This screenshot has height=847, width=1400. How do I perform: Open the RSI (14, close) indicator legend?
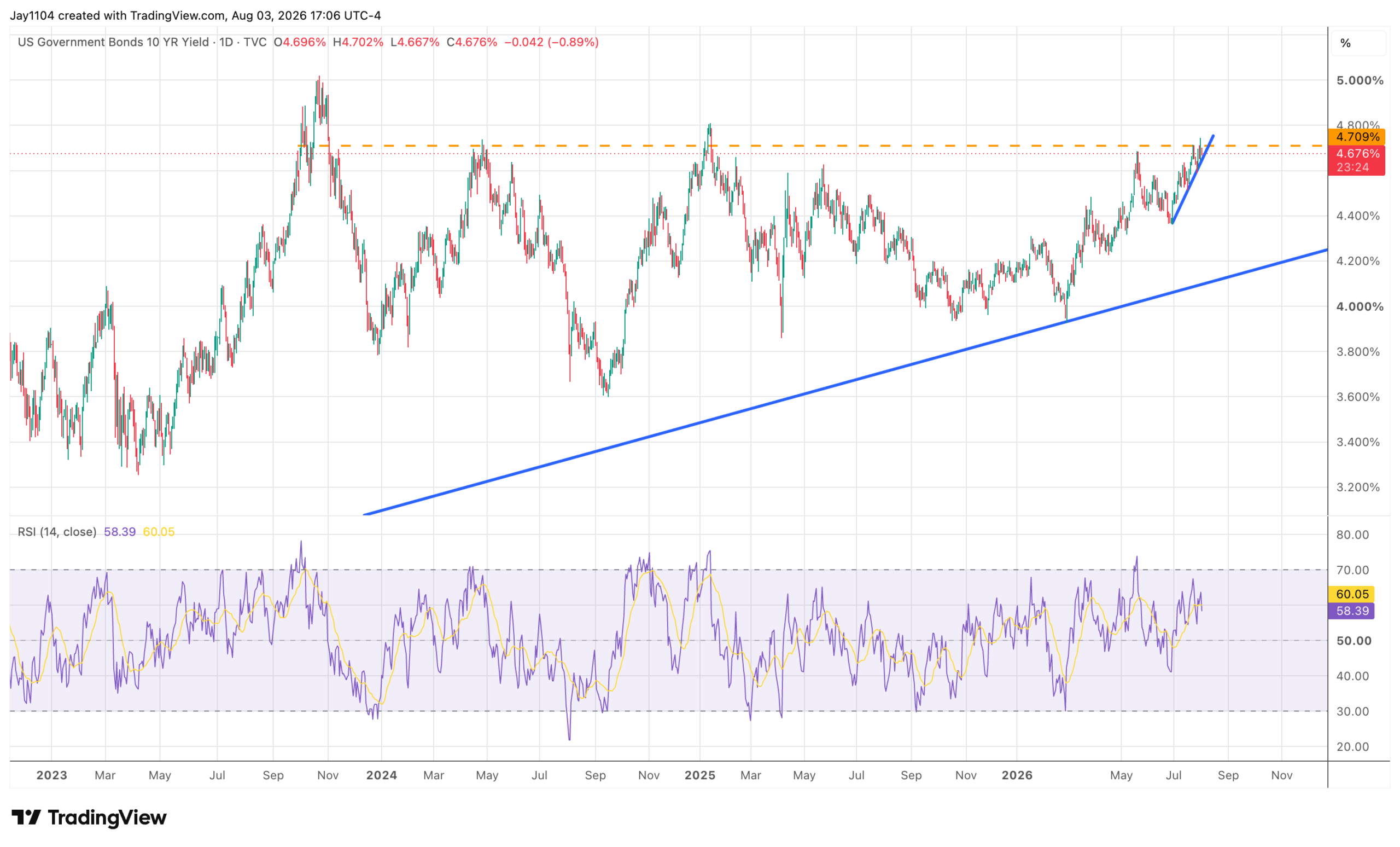(x=57, y=531)
